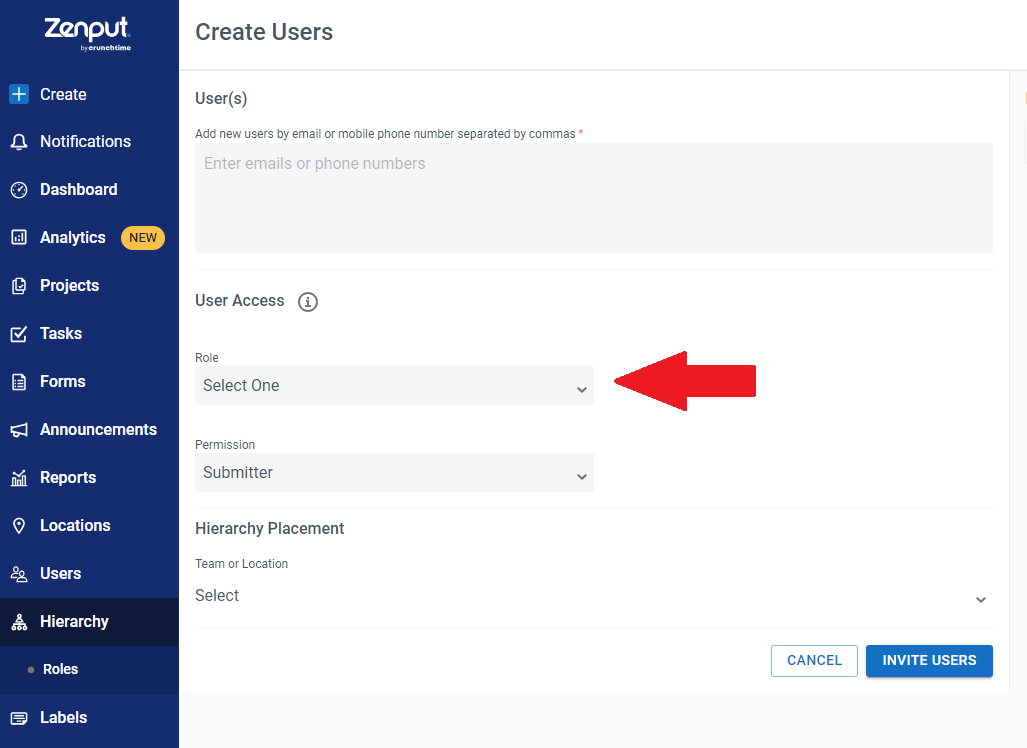Click the Analytics chart icon

pyautogui.click(x=19, y=238)
